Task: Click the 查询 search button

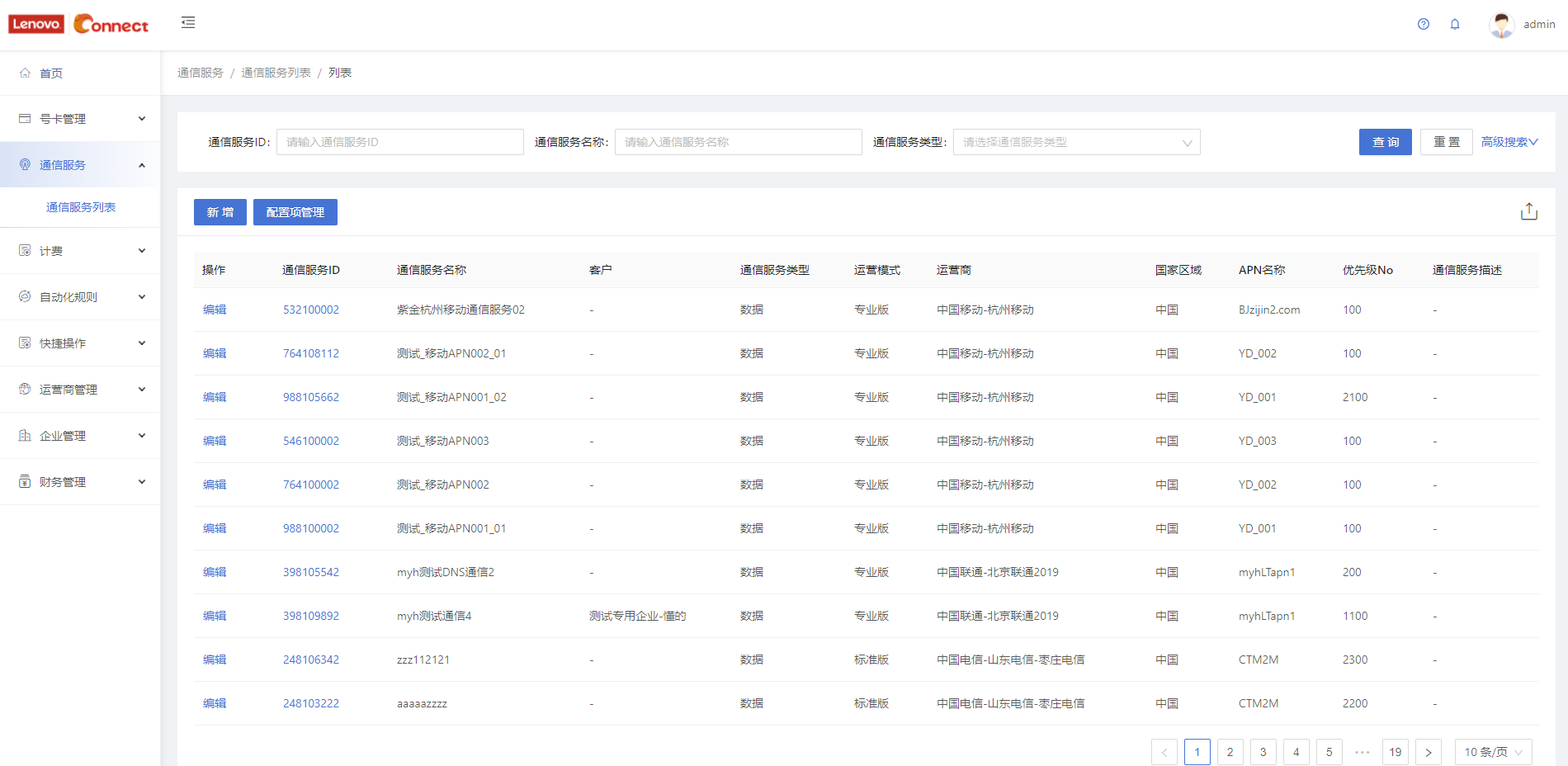Action: tap(1385, 142)
